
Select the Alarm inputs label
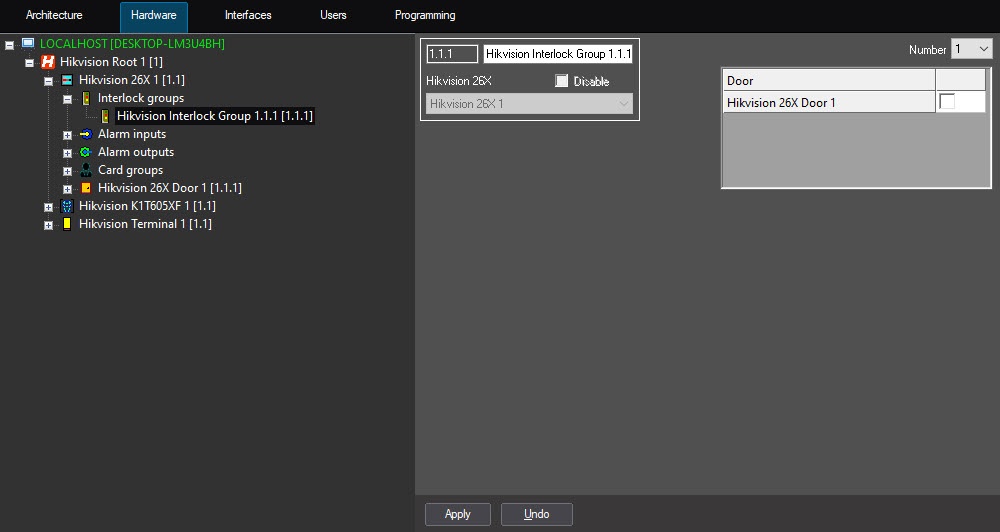(132, 134)
